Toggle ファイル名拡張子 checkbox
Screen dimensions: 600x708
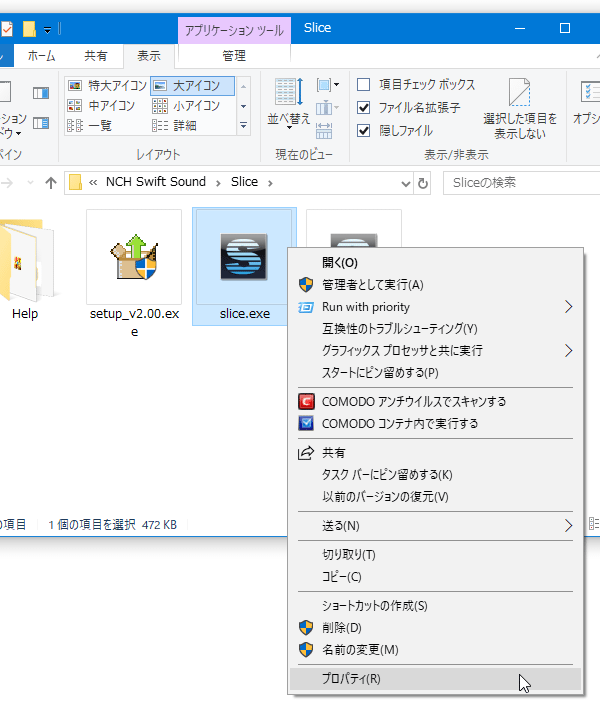(x=363, y=107)
